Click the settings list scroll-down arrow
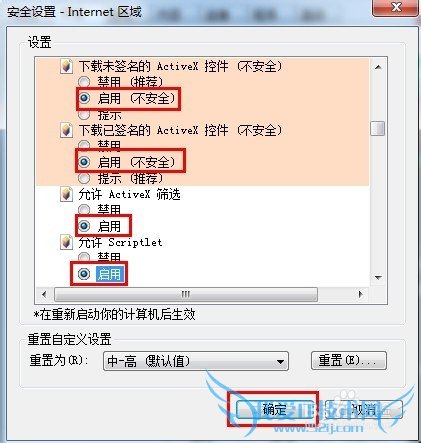421x443 pixels. (x=378, y=277)
